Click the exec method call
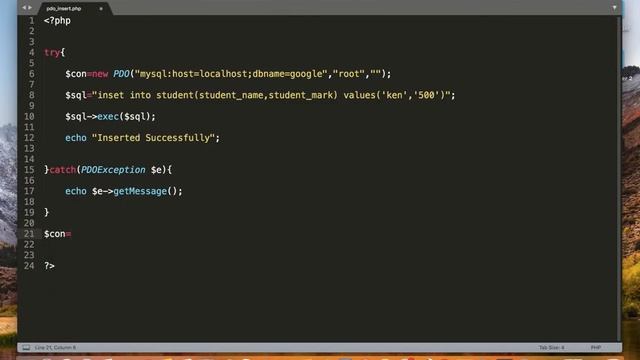Screen dimensions: 640x360 pos(108,117)
